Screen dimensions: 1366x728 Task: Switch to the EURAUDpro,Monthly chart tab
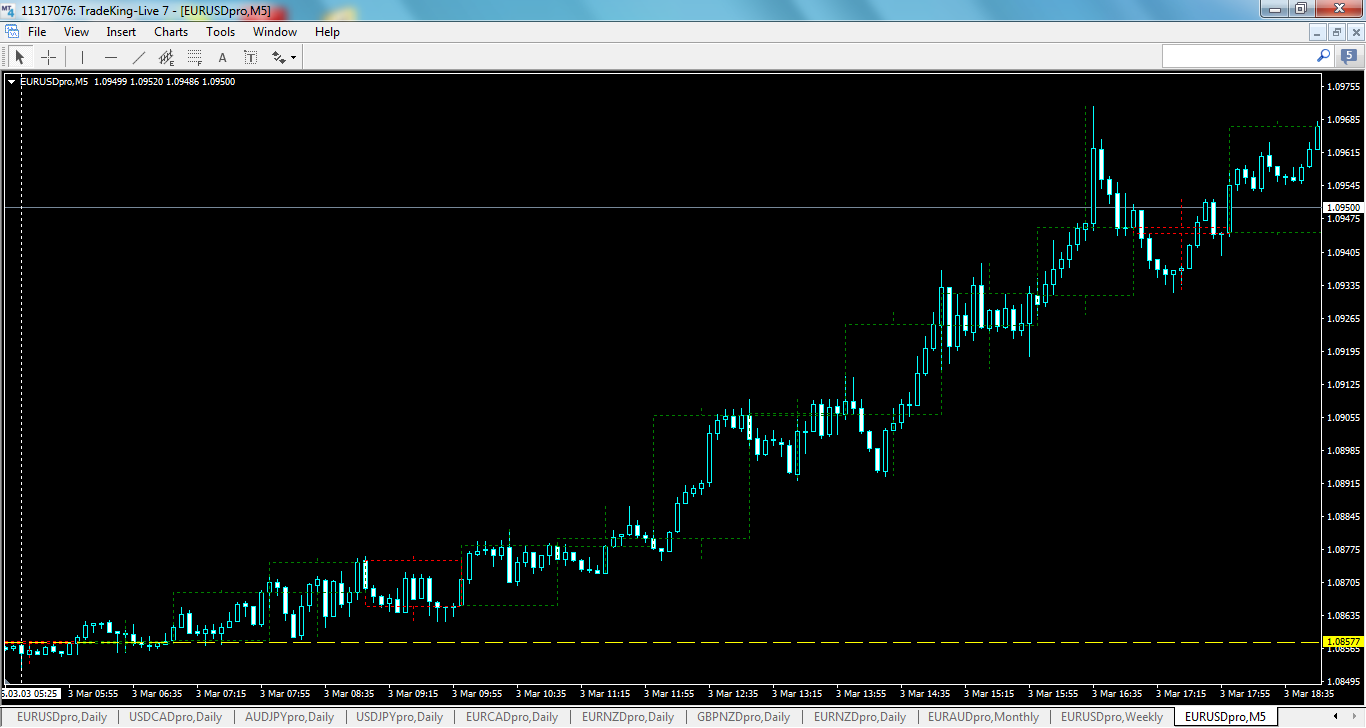[x=984, y=717]
